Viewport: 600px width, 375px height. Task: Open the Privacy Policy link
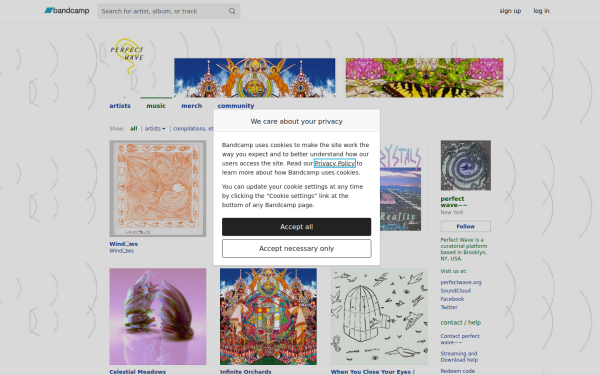pos(335,163)
